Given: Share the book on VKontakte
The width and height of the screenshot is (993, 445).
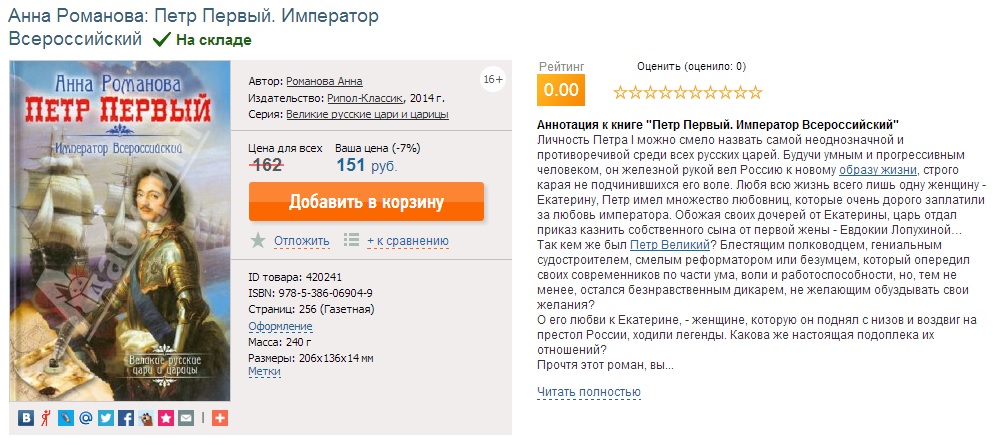Looking at the screenshot, I should (27, 419).
